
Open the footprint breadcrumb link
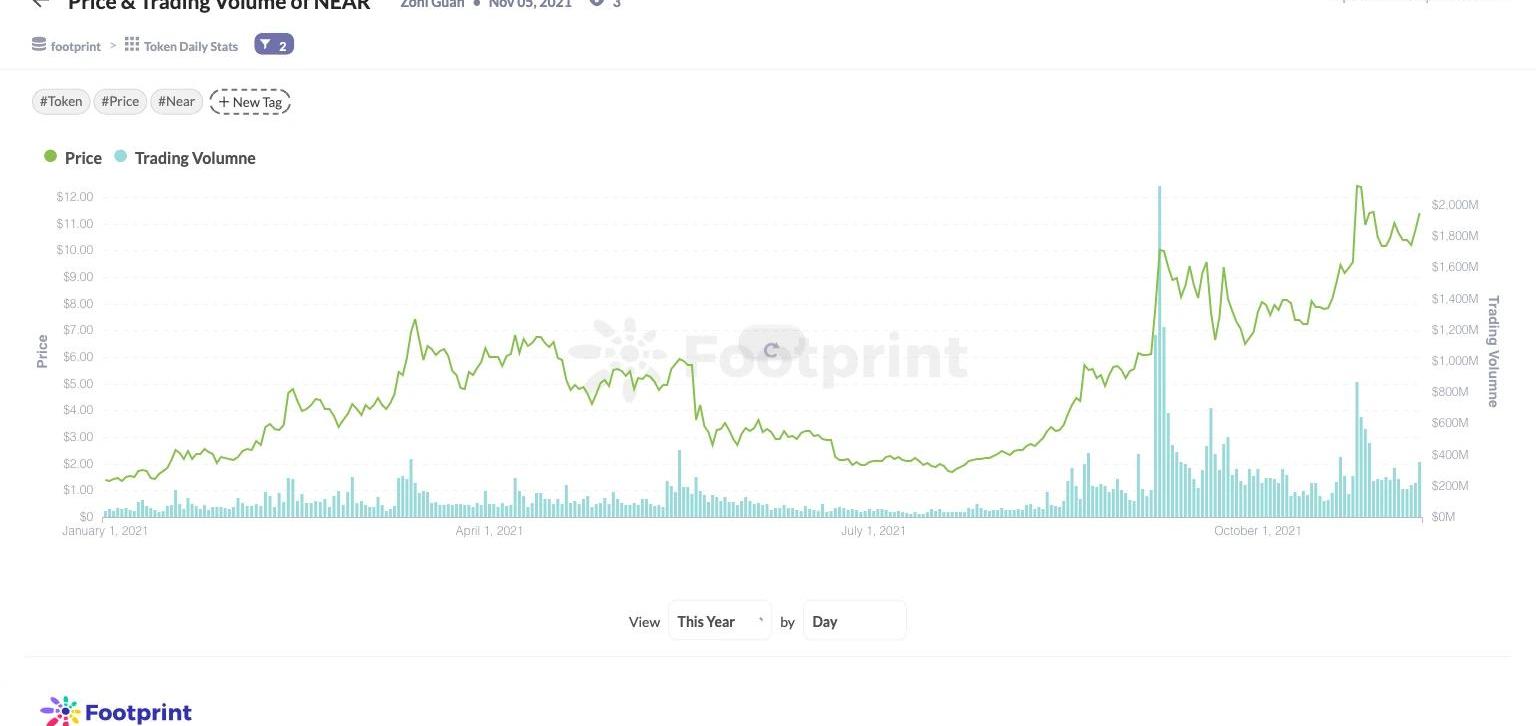tap(76, 46)
